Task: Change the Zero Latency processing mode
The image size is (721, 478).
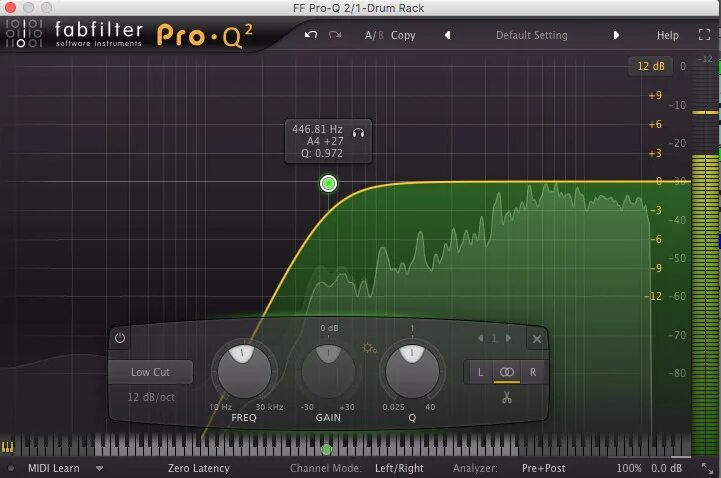Action: [x=199, y=468]
